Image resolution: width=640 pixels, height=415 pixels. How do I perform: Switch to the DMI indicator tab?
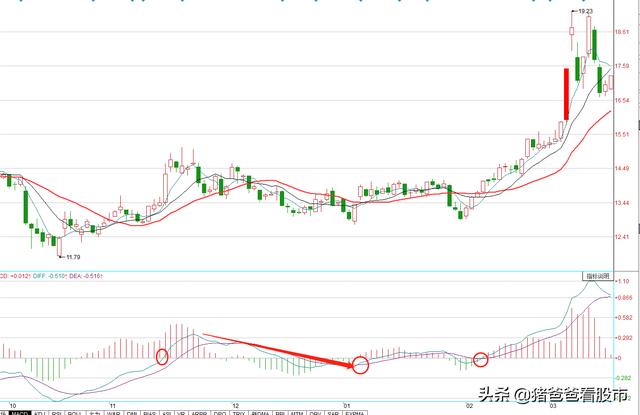click(x=132, y=411)
